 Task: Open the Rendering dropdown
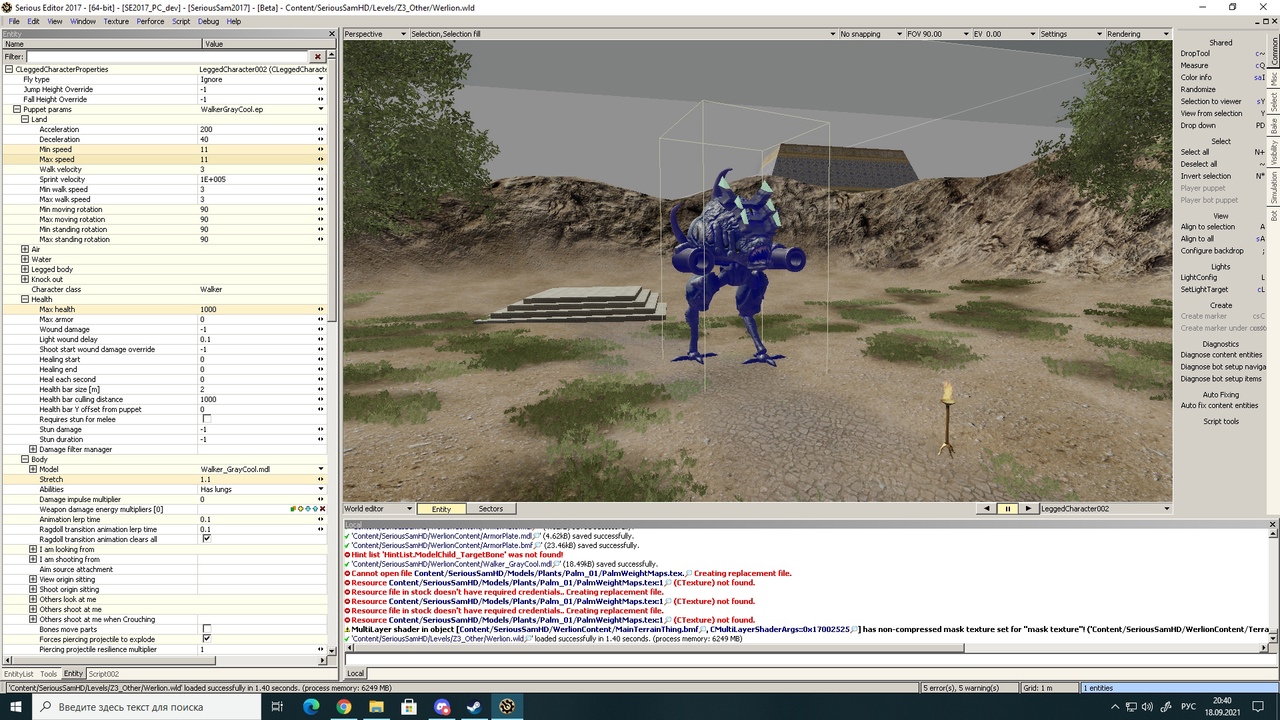[x=1137, y=34]
